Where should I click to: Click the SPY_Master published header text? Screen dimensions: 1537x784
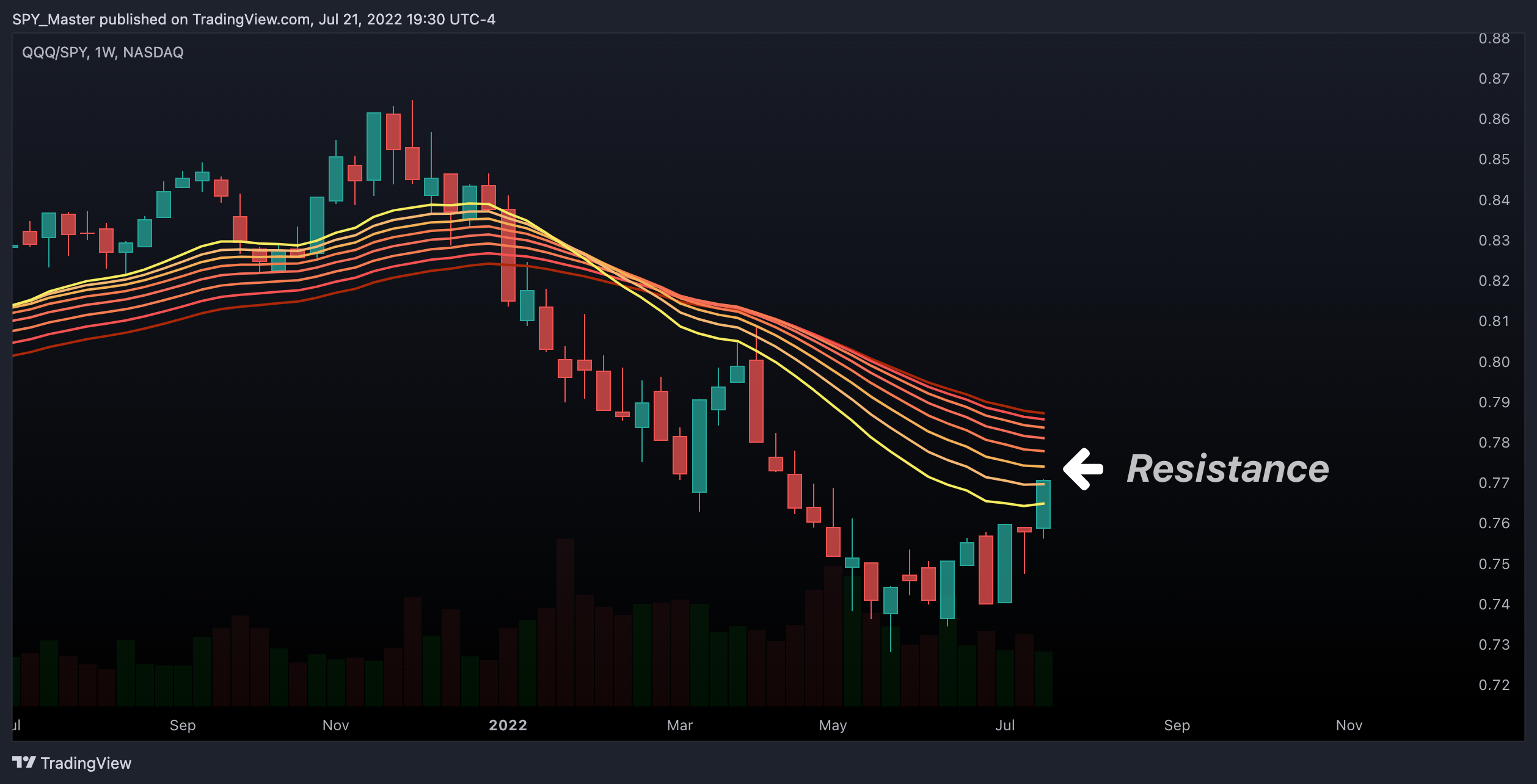coord(254,20)
